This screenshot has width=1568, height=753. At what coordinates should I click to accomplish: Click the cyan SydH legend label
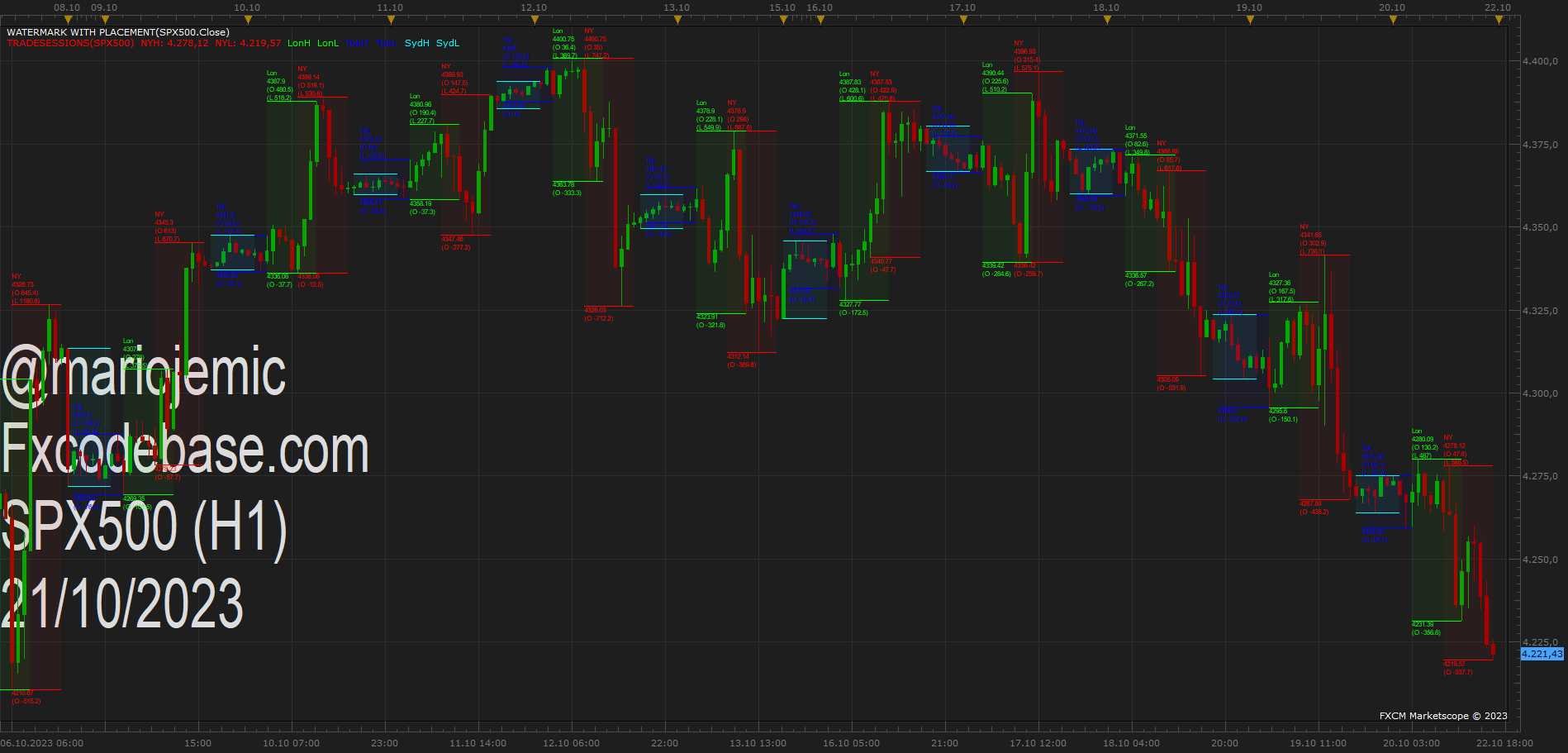417,43
